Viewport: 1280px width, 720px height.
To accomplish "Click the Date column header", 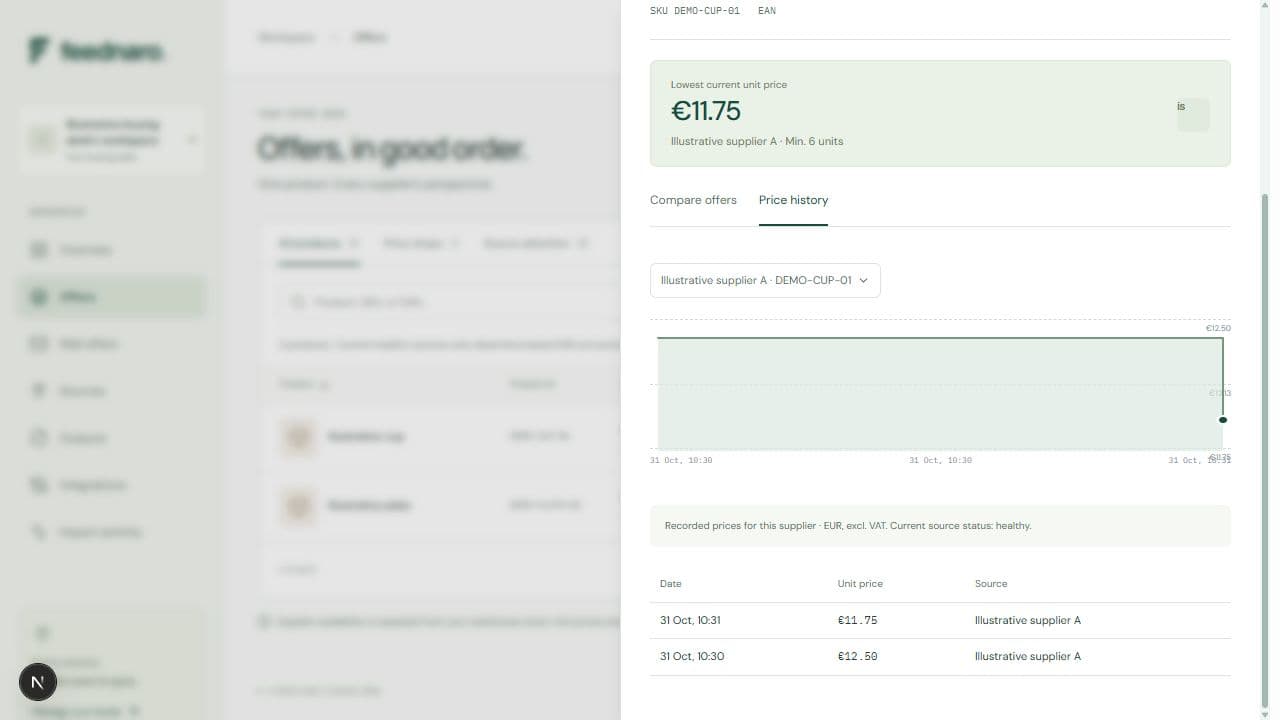I will (x=671, y=583).
